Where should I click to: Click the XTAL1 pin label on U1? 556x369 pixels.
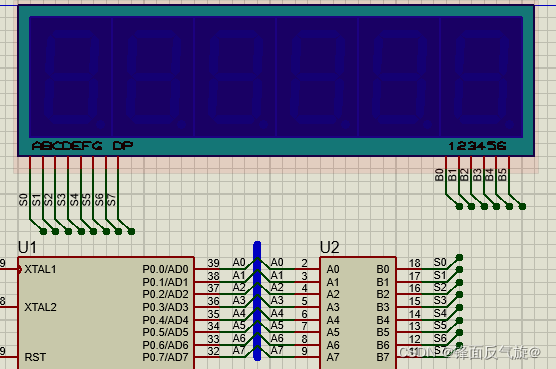tap(40, 269)
